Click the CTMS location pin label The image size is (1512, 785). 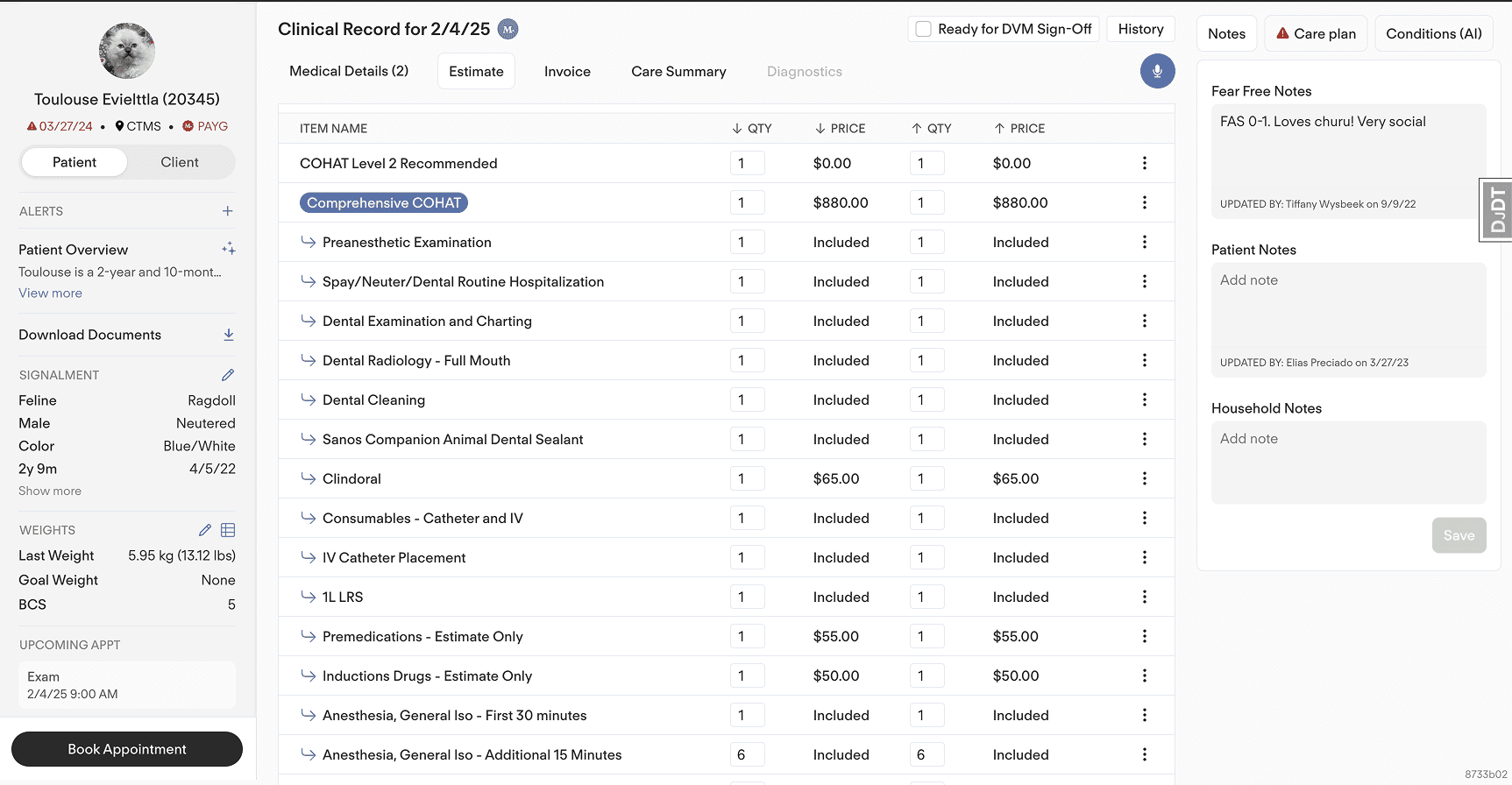click(x=138, y=126)
